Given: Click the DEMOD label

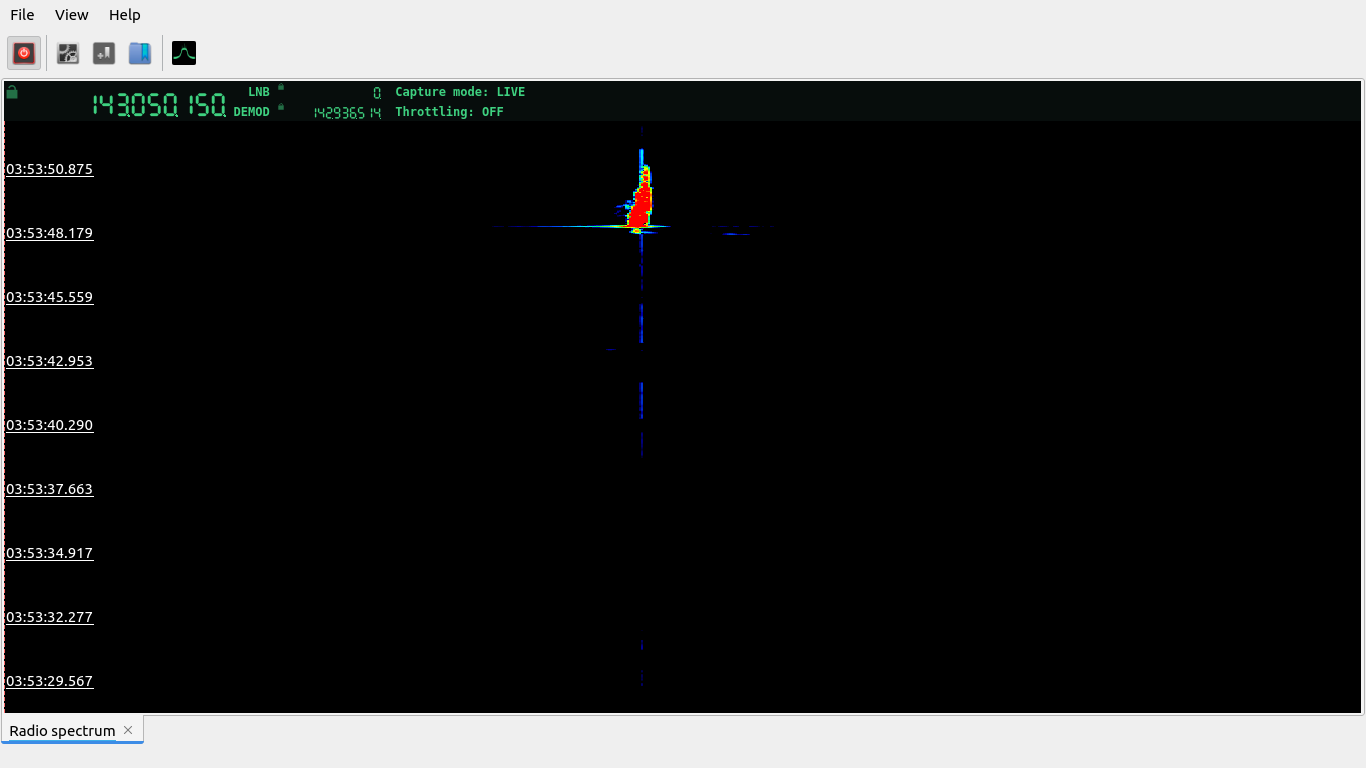Looking at the screenshot, I should pos(252,112).
